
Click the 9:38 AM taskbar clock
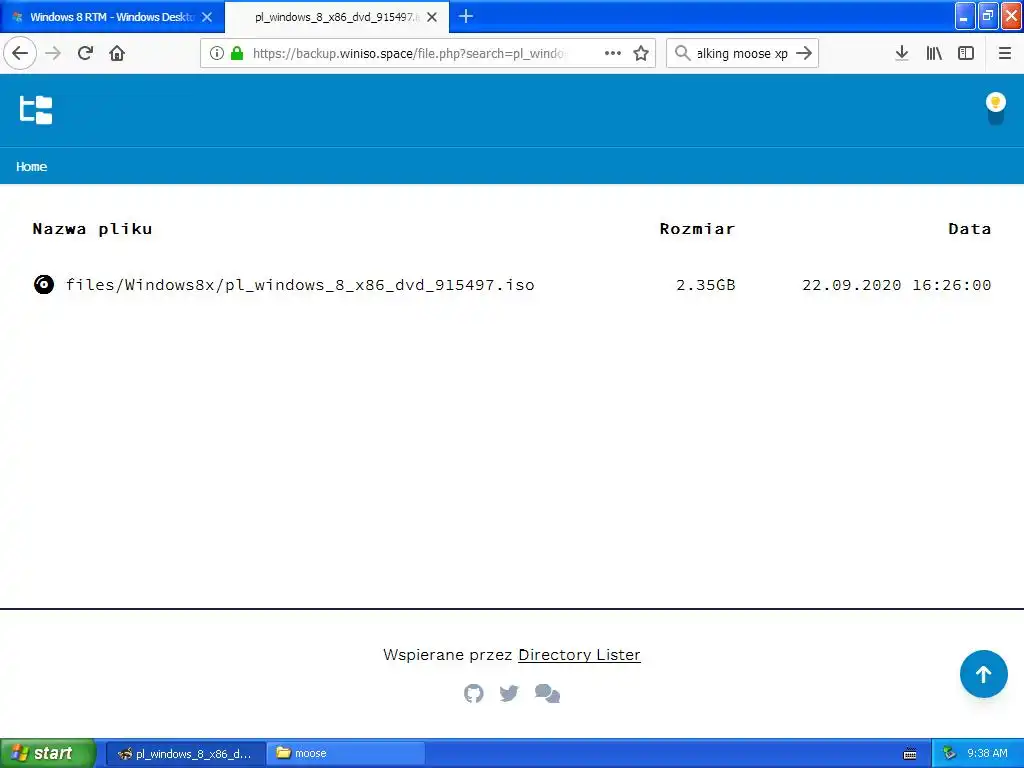pyautogui.click(x=987, y=754)
